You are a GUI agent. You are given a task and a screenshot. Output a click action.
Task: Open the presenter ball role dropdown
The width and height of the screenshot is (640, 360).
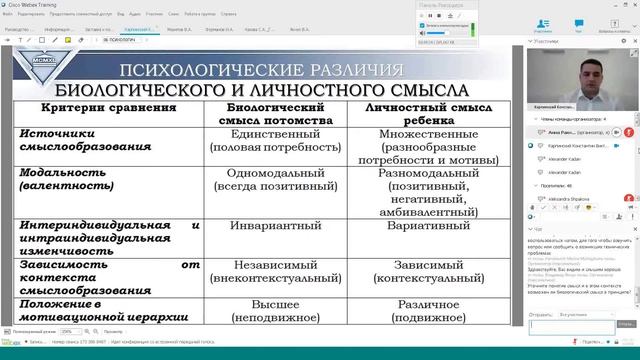tap(532, 217)
